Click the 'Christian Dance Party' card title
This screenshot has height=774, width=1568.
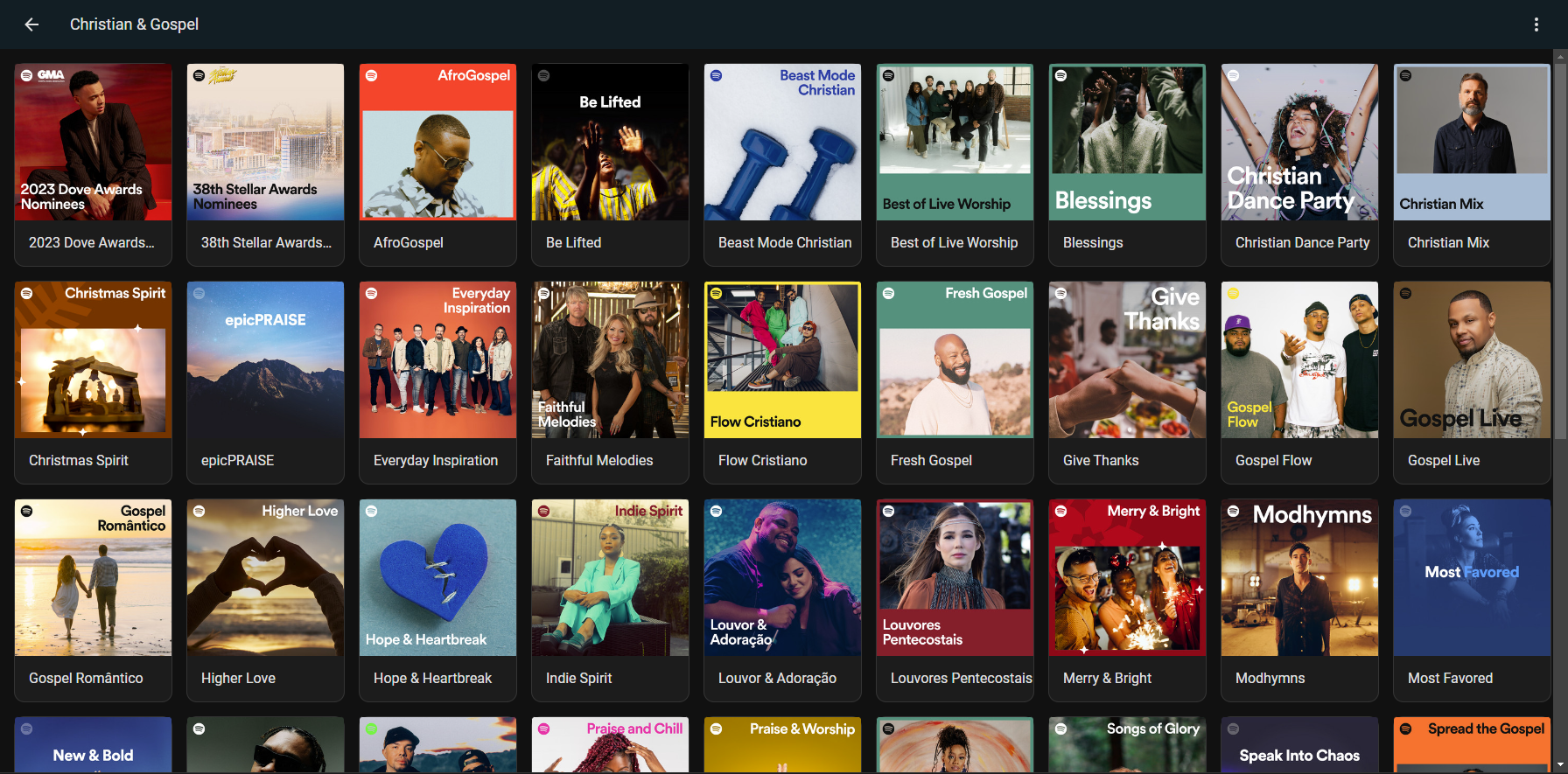(x=1302, y=242)
